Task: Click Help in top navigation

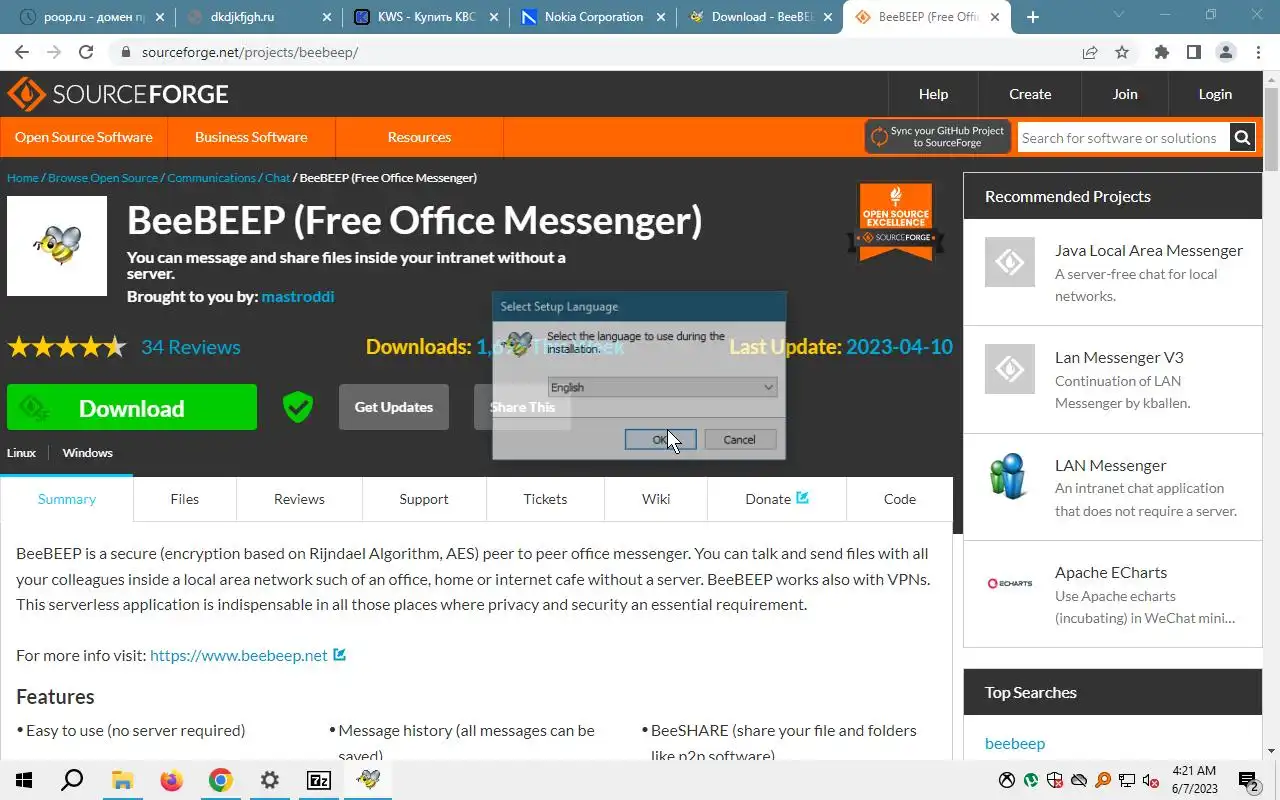Action: pos(933,94)
